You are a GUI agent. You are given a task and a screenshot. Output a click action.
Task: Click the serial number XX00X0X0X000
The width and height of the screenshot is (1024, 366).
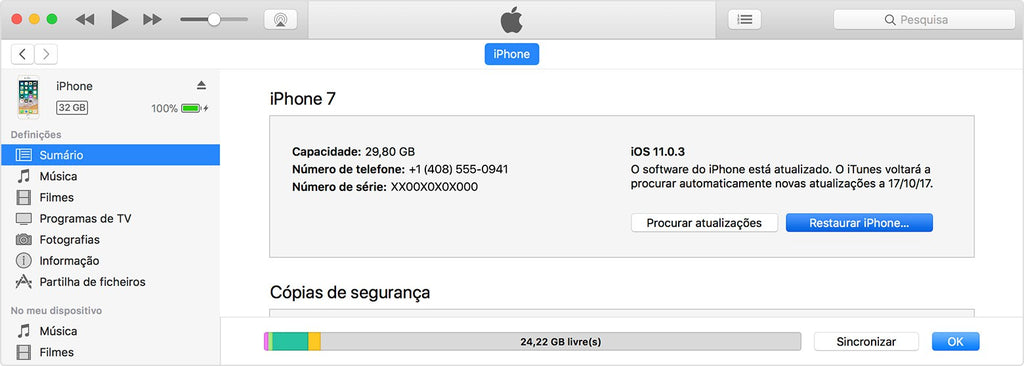point(434,187)
